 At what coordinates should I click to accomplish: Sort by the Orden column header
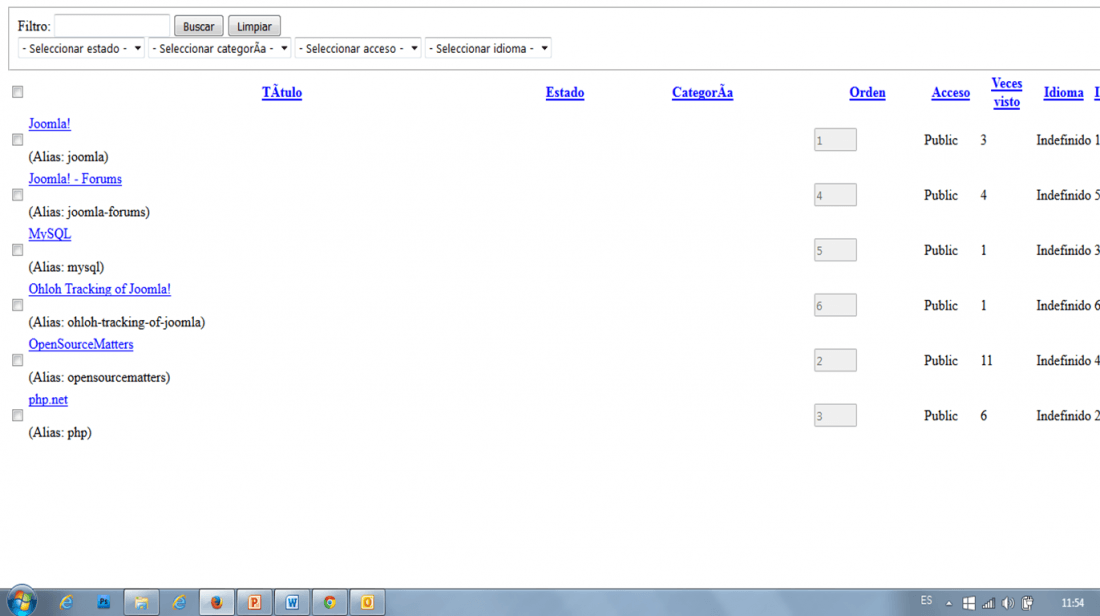(x=867, y=93)
